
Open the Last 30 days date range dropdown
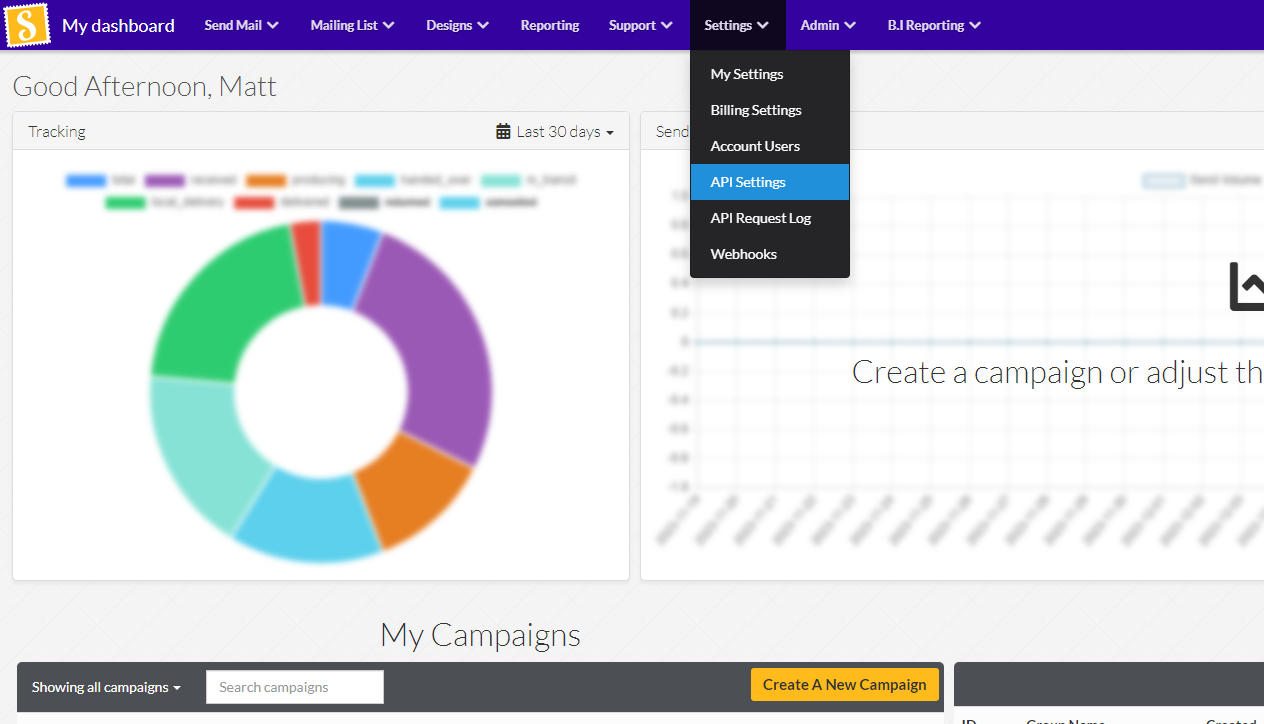pos(564,132)
